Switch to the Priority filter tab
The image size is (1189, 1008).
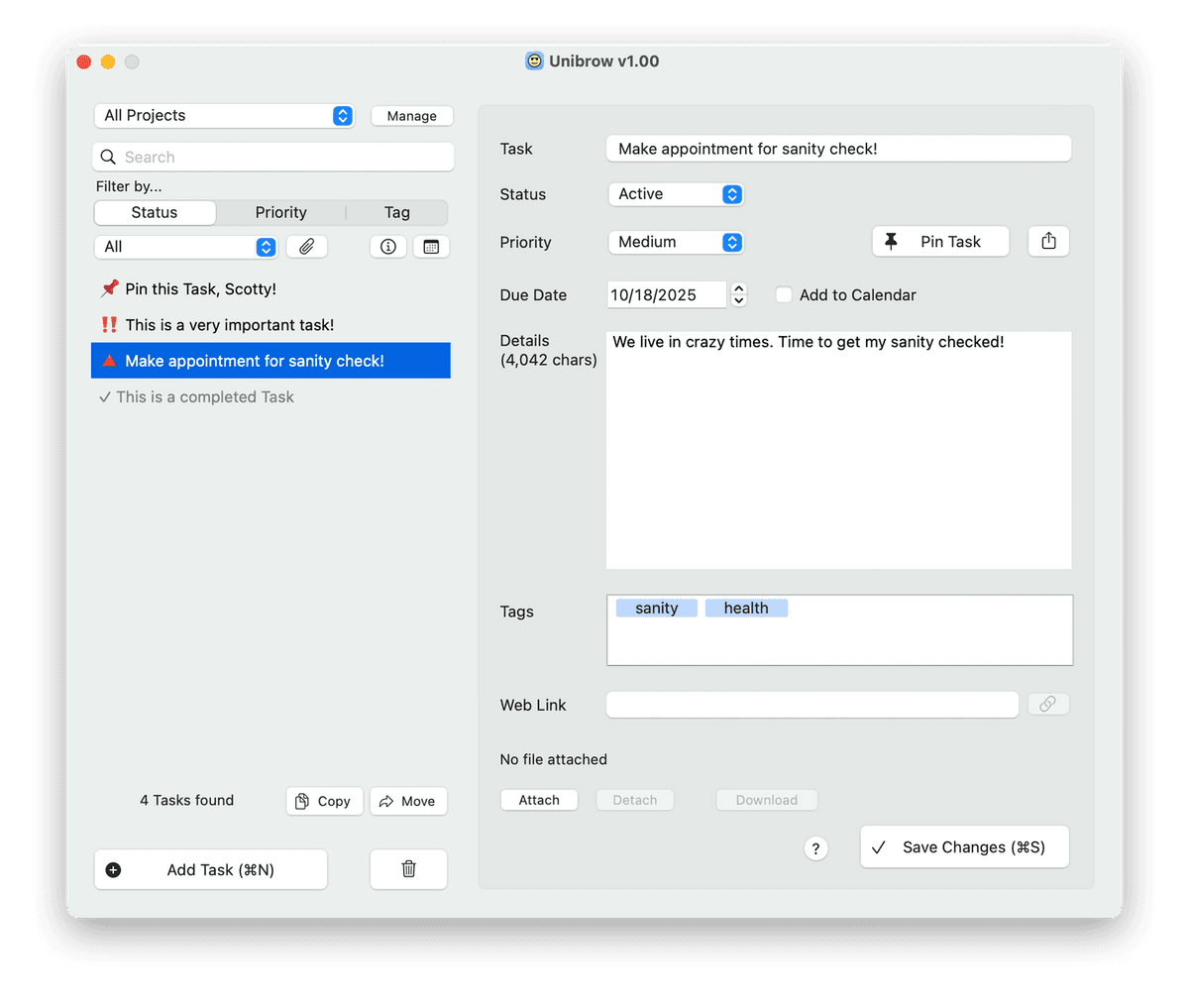pyautogui.click(x=280, y=212)
